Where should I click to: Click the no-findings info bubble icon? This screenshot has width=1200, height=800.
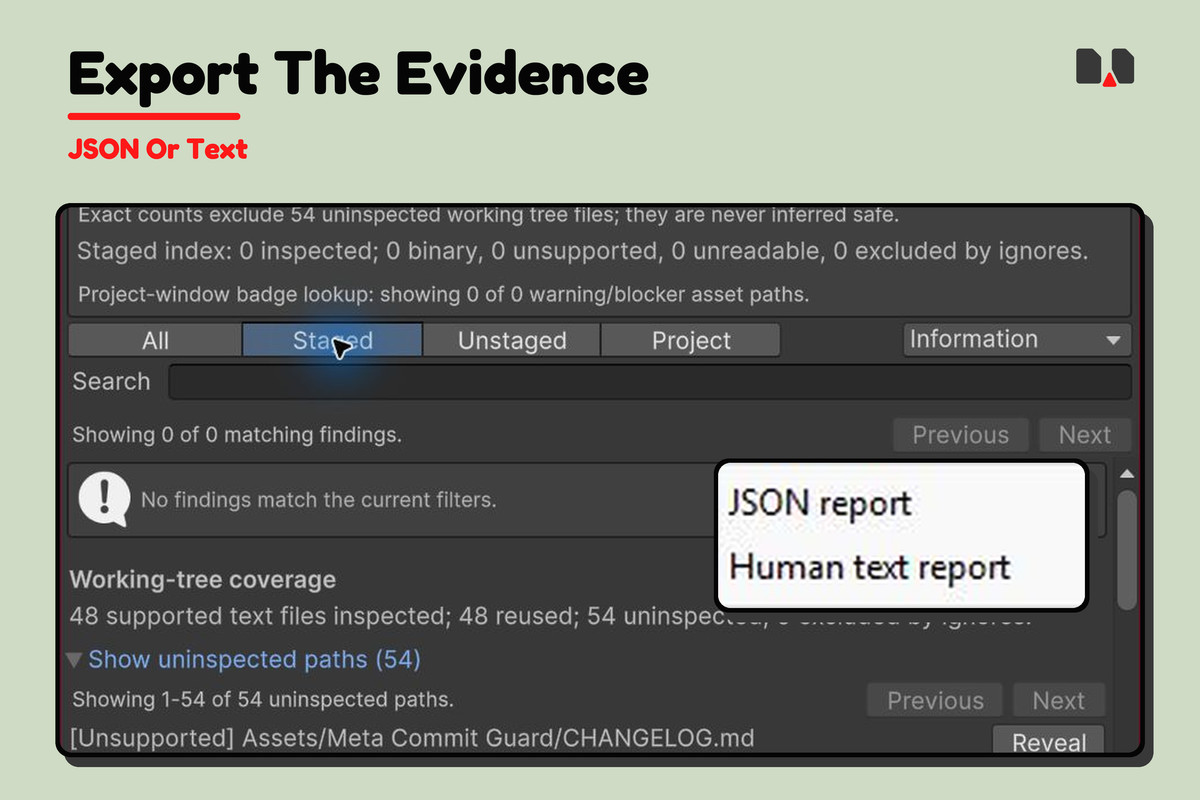[104, 499]
